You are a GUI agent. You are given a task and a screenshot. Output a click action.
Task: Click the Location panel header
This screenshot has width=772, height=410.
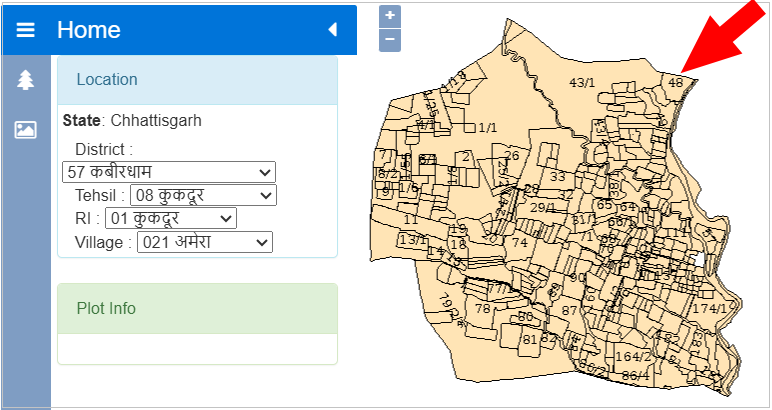click(x=197, y=80)
